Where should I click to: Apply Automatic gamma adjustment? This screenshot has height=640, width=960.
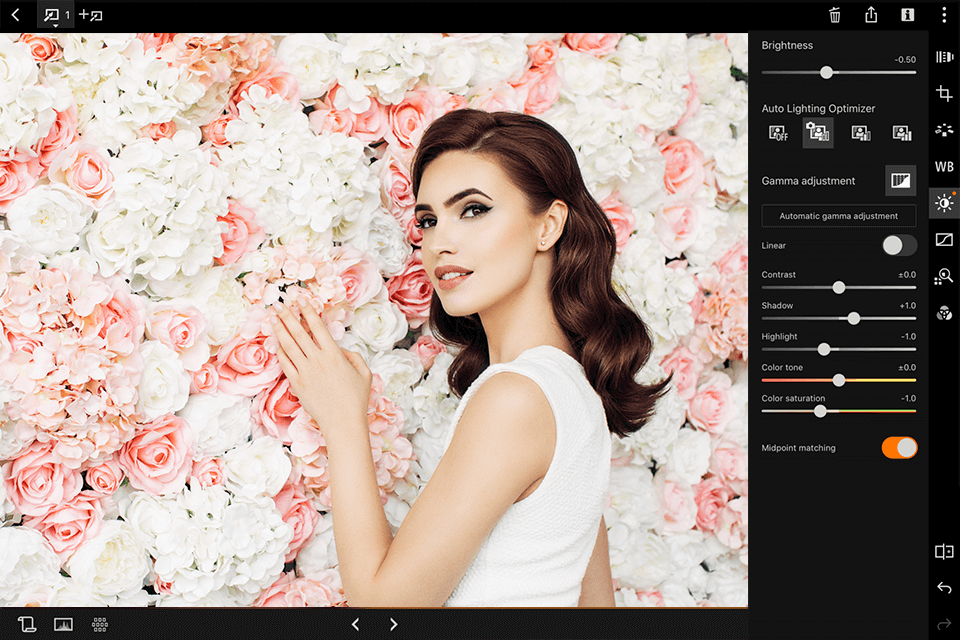[838, 215]
